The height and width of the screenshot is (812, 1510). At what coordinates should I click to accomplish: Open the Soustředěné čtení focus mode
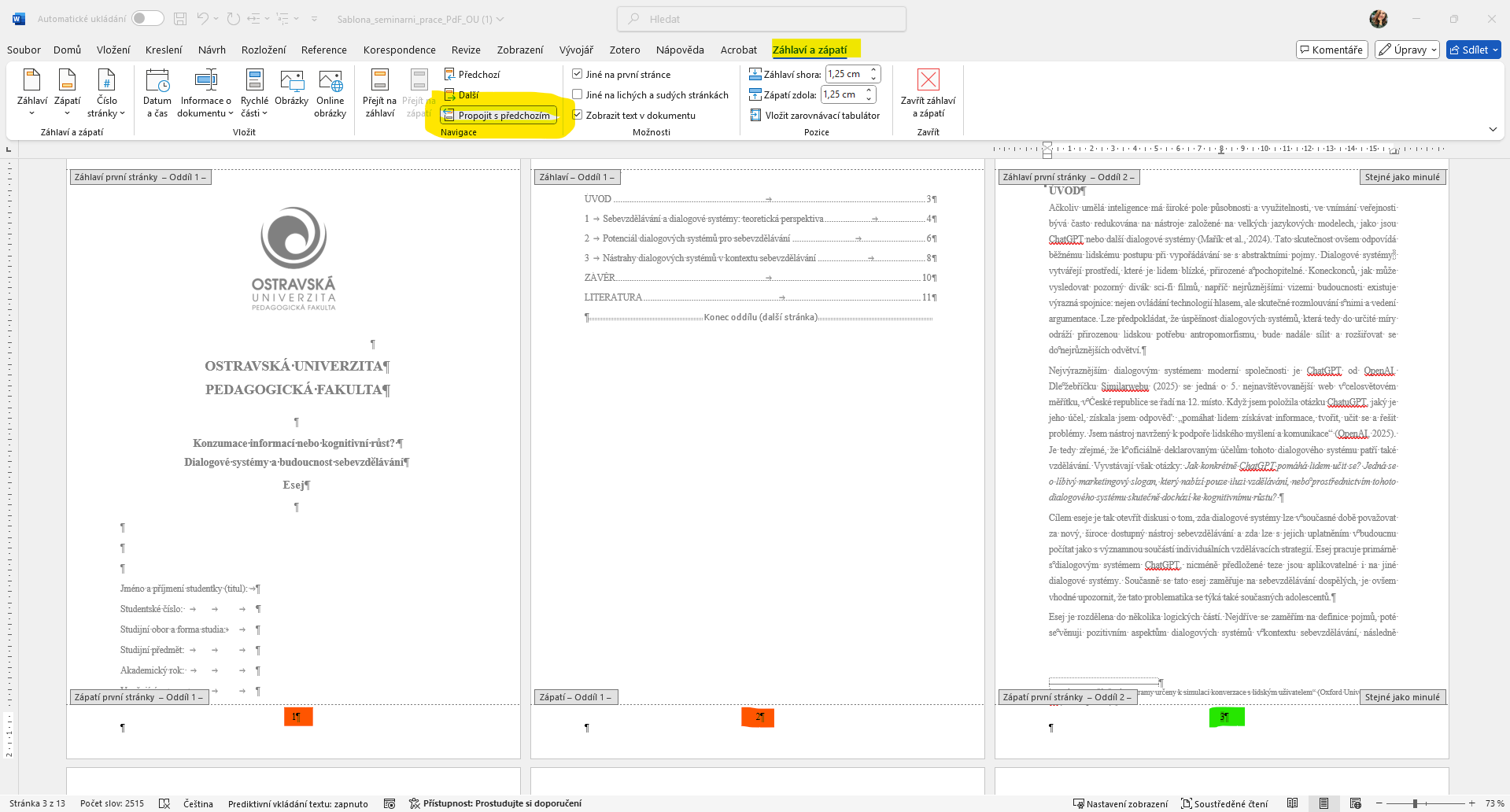pyautogui.click(x=1224, y=803)
